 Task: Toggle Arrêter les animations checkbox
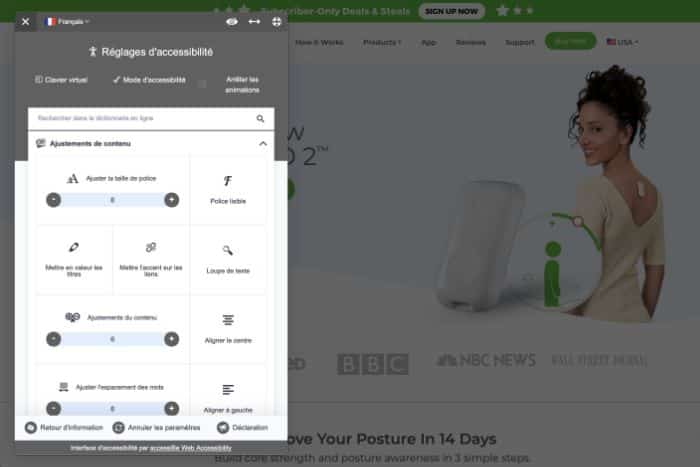click(203, 84)
